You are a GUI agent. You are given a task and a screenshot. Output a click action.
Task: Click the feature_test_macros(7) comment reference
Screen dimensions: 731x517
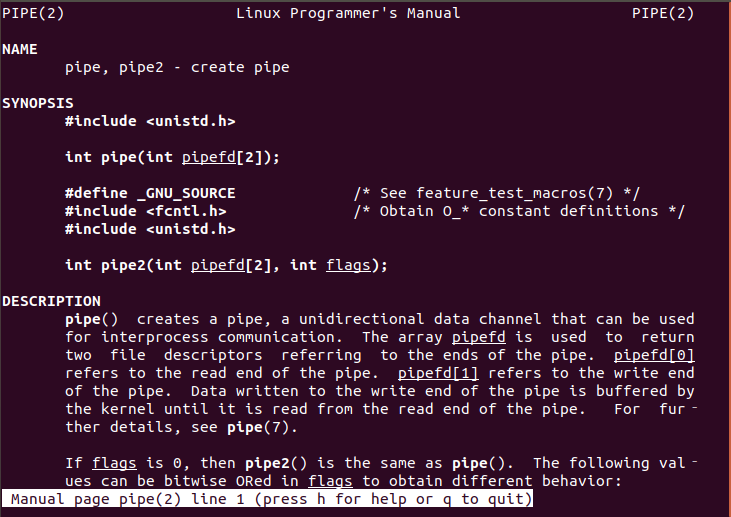(514, 193)
